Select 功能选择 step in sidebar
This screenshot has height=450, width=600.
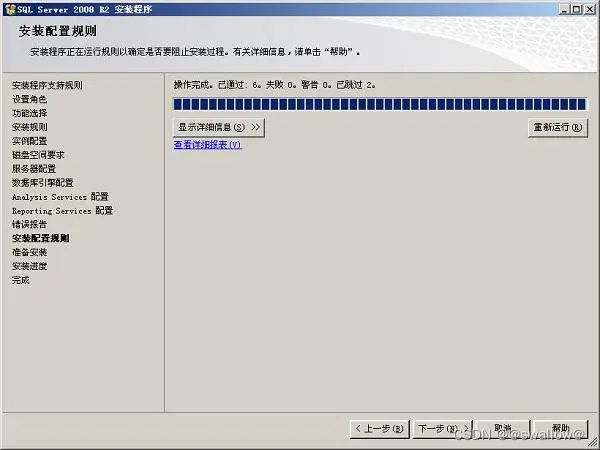coord(29,113)
